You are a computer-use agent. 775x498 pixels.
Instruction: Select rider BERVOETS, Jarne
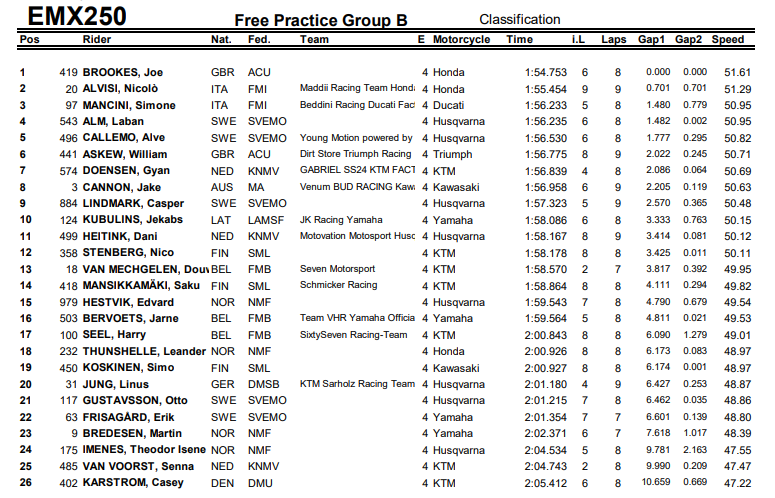pyautogui.click(x=130, y=319)
